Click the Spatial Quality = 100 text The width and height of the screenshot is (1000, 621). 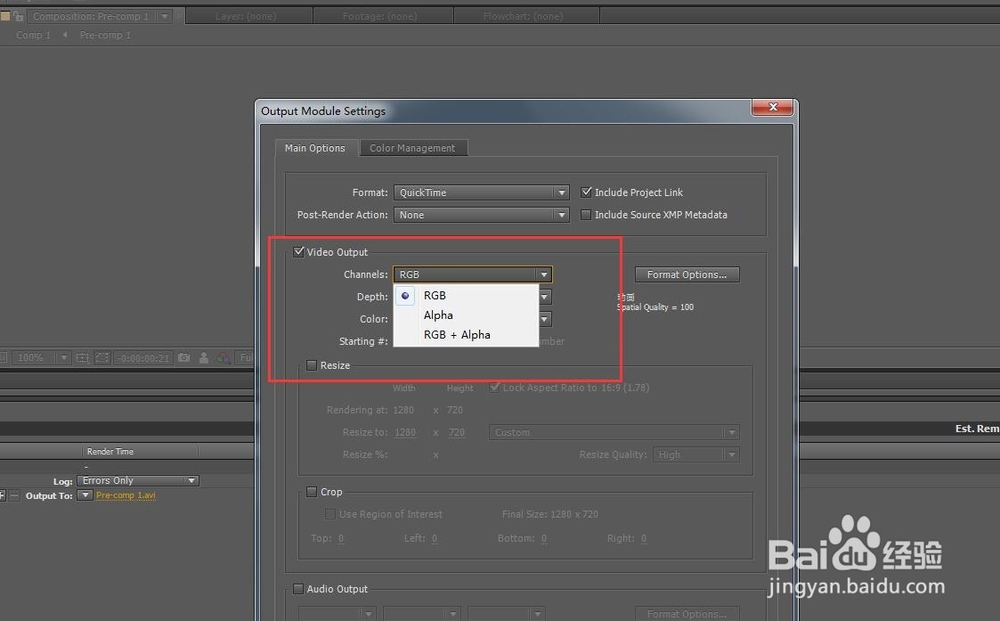(655, 307)
